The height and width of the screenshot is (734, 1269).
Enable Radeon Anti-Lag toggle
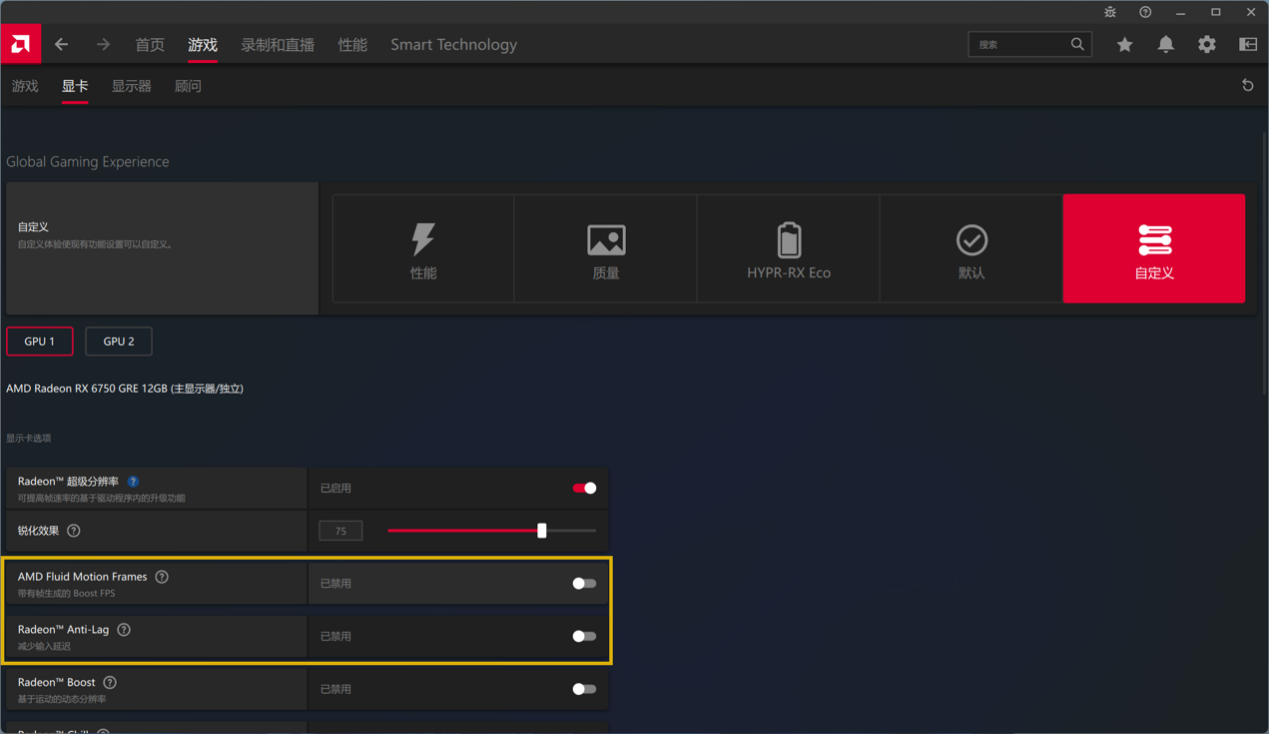coord(584,636)
